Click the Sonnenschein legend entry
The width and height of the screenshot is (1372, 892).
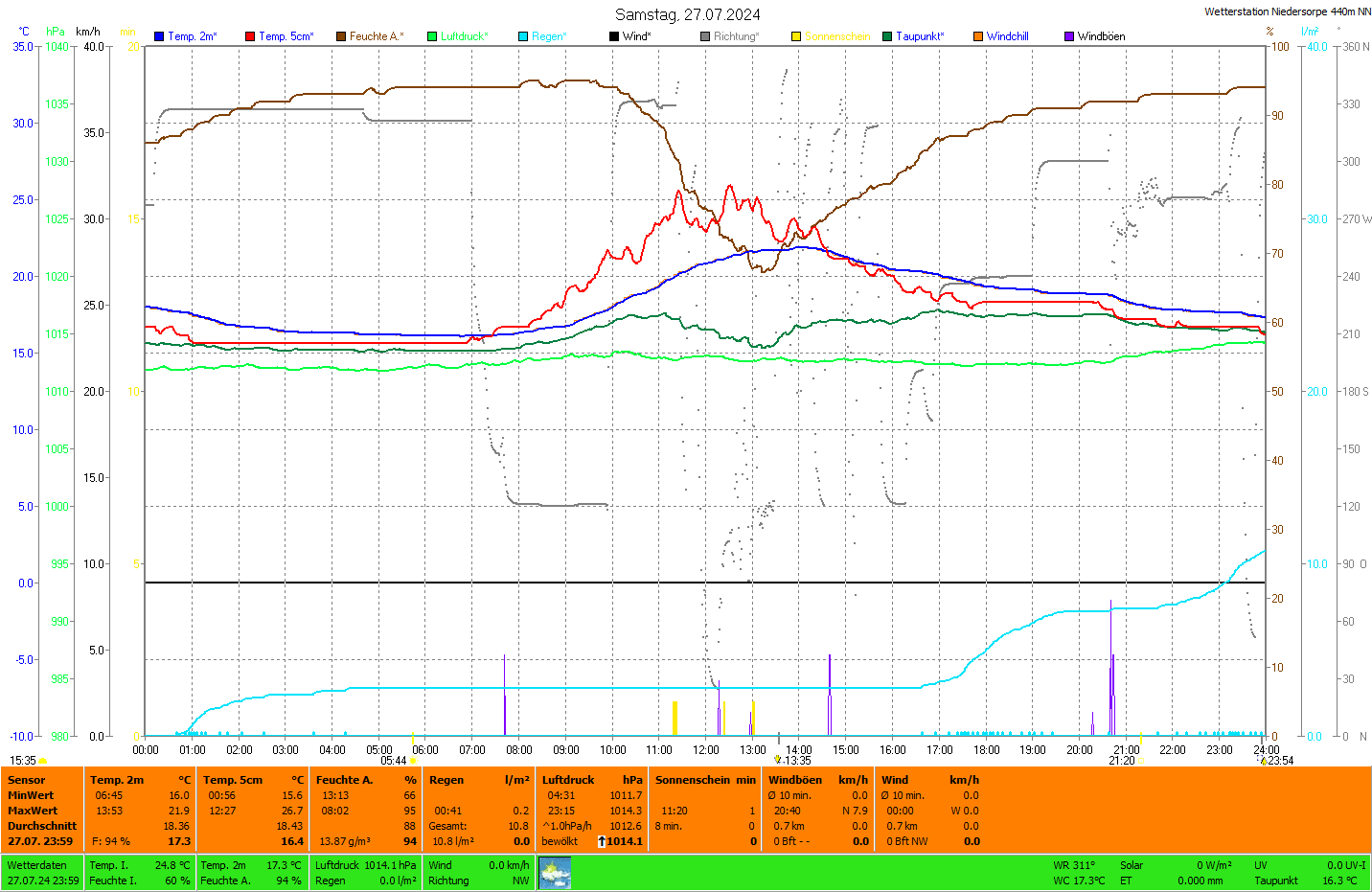click(836, 36)
